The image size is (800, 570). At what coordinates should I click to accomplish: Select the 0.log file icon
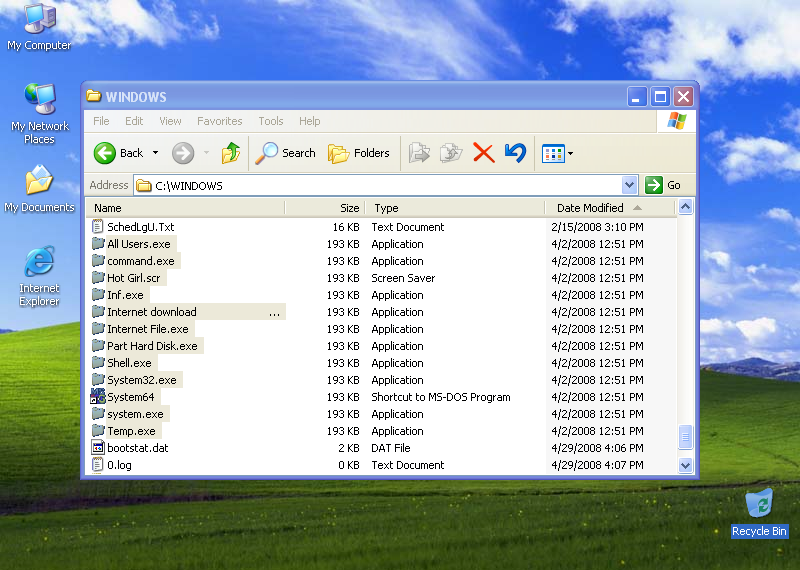pyautogui.click(x=97, y=465)
